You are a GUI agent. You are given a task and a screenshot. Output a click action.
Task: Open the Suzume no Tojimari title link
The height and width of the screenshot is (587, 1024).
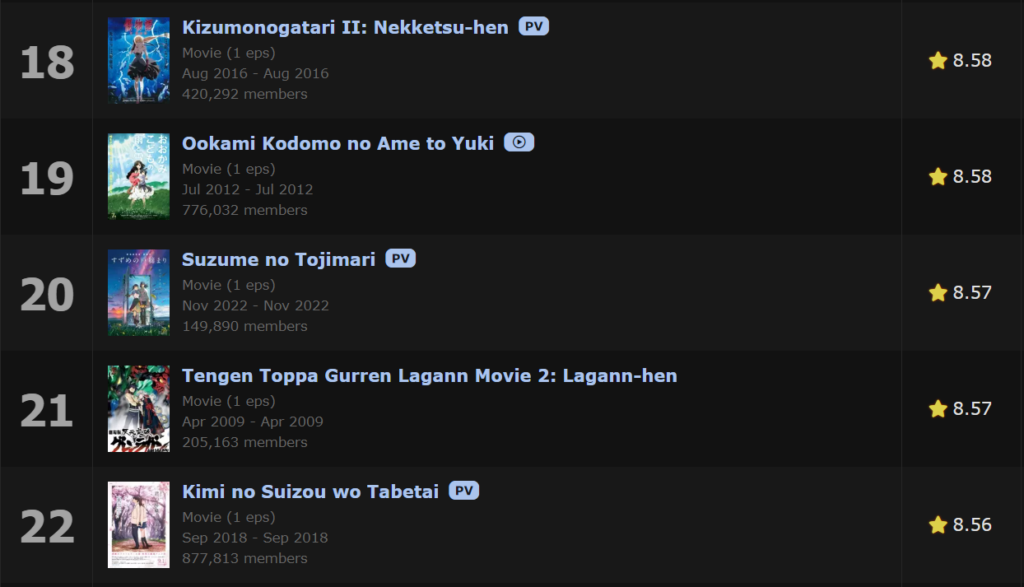click(278, 260)
